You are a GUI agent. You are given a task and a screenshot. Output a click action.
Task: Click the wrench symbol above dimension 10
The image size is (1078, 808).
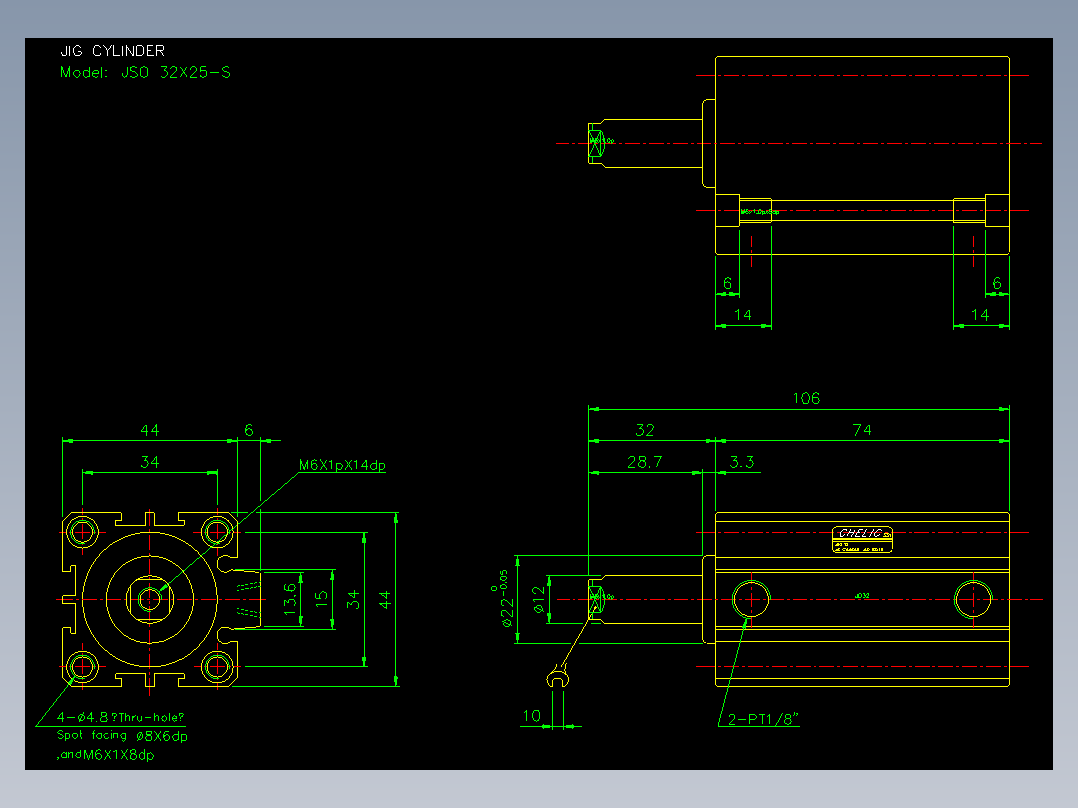click(x=558, y=677)
